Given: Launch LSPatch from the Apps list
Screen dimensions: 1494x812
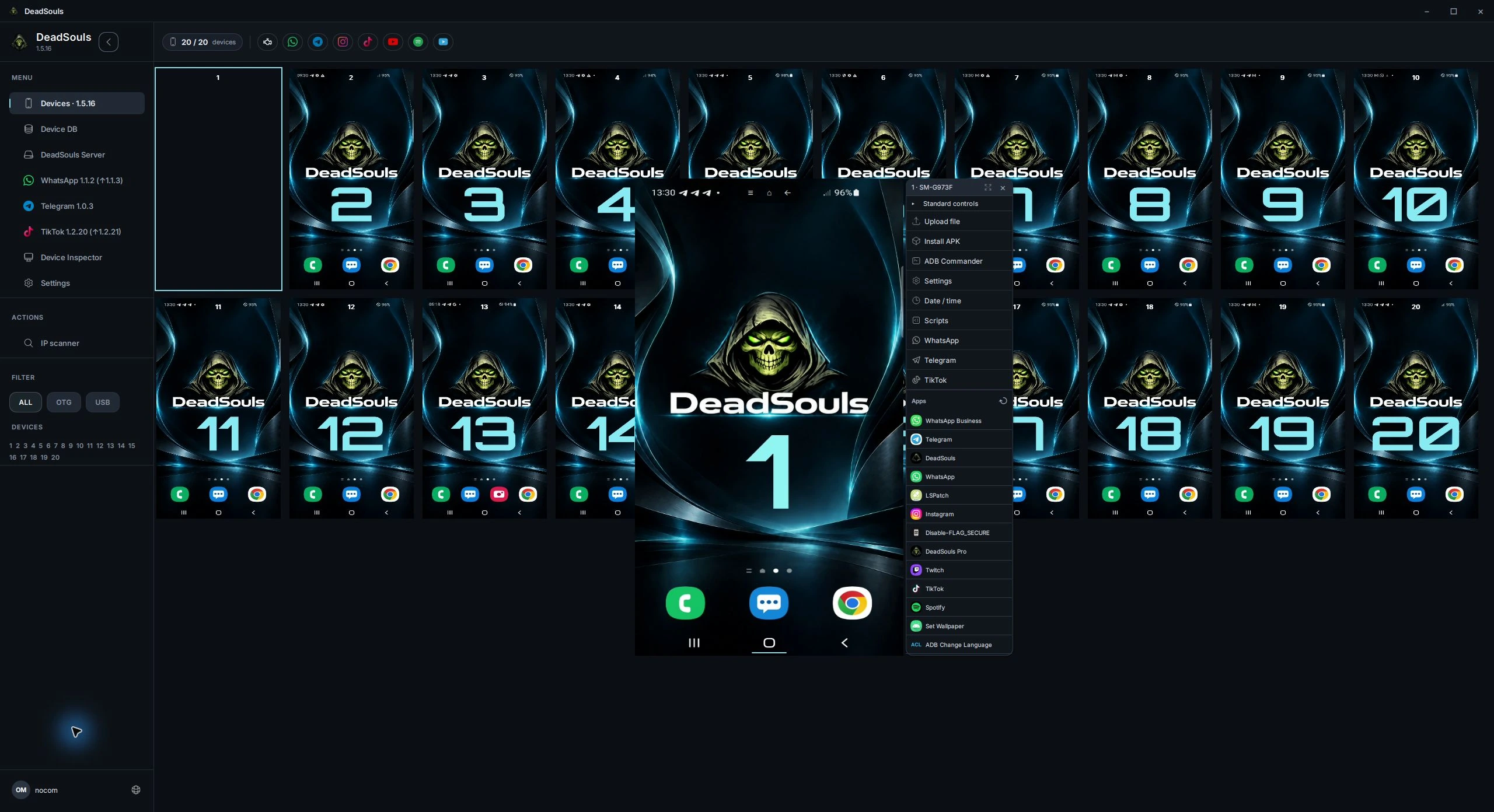Looking at the screenshot, I should point(959,496).
